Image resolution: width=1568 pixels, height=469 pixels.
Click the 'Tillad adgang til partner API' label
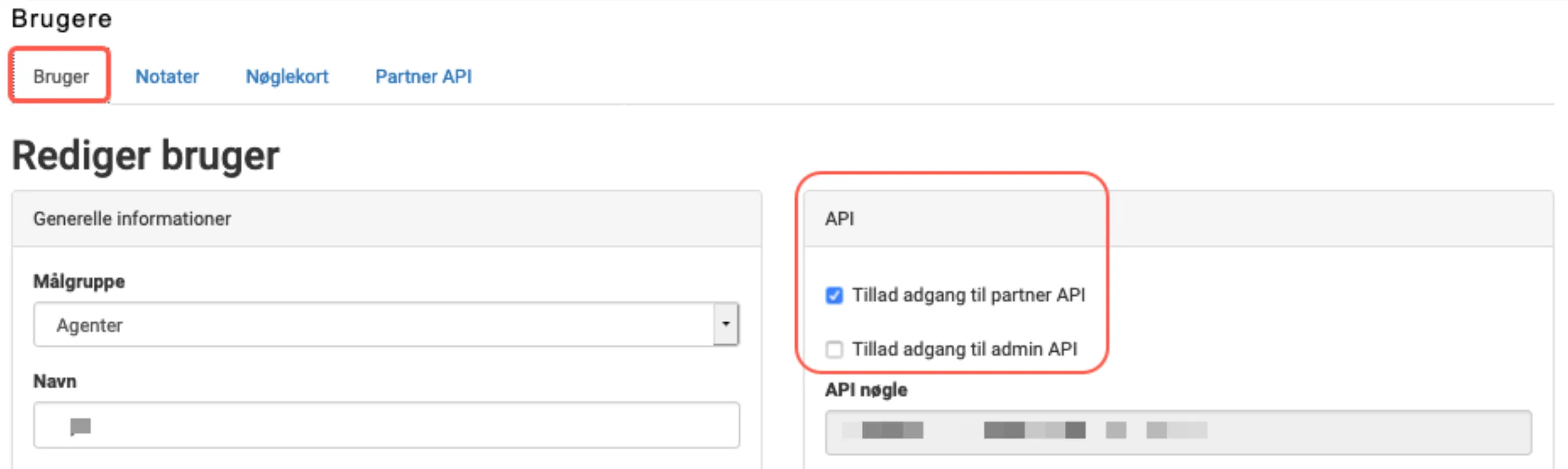pyautogui.click(x=968, y=295)
